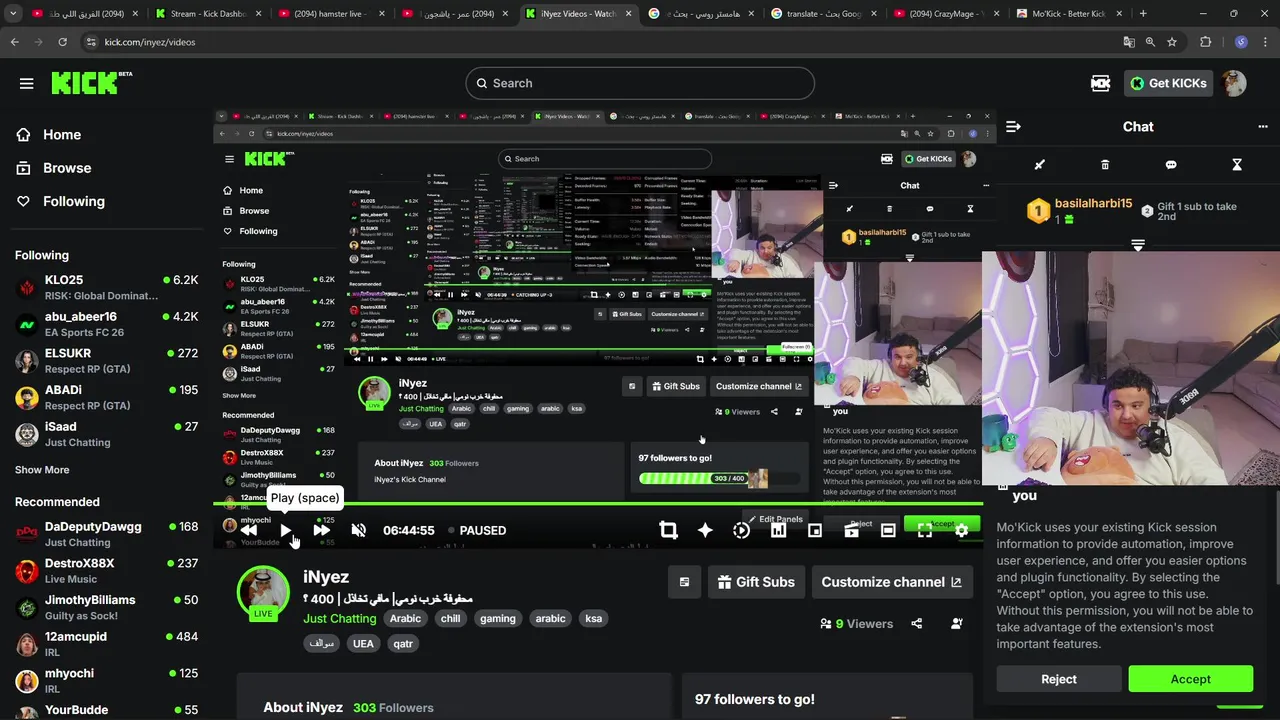Fast-forward the stream player
The width and height of the screenshot is (1280, 720).
[321, 530]
